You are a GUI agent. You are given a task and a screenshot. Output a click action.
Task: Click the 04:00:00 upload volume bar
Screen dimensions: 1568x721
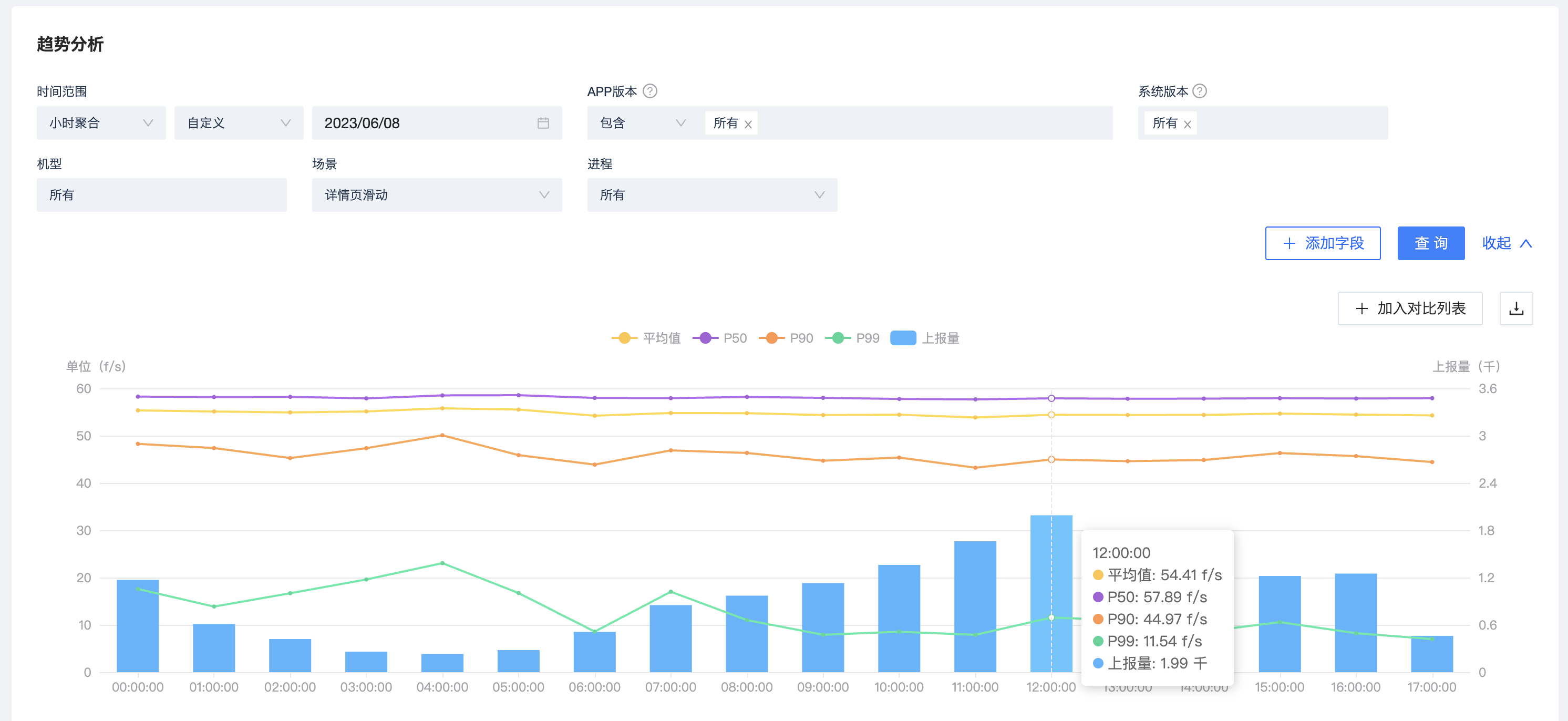(x=442, y=663)
